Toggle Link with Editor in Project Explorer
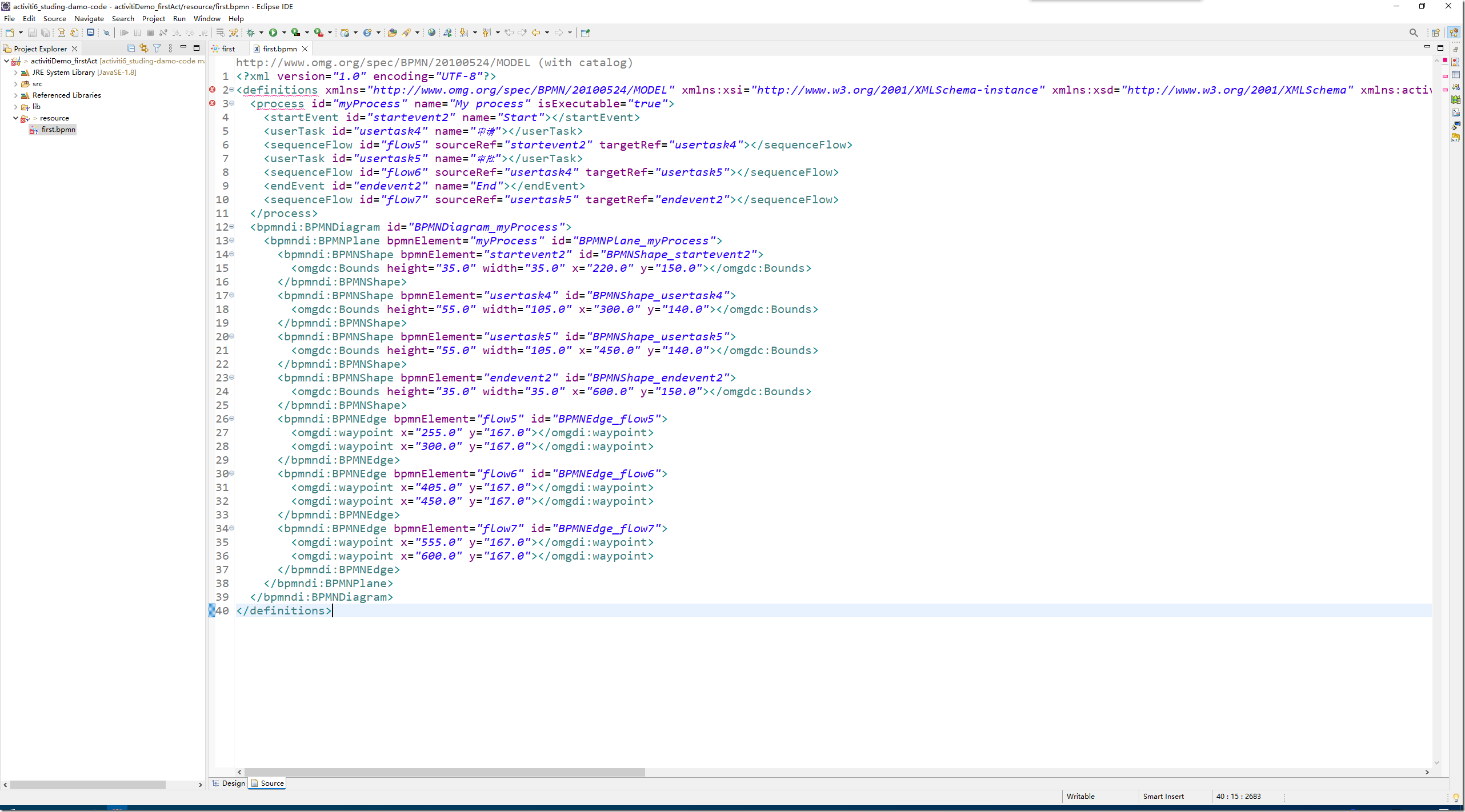 144,49
